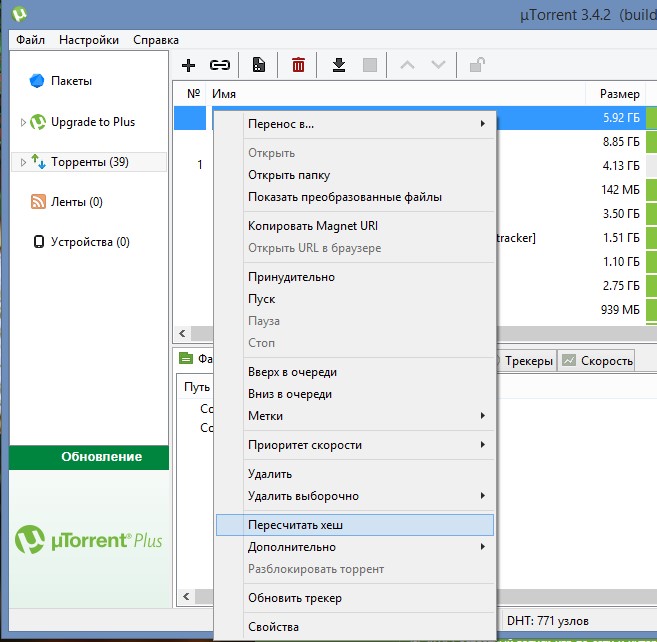Click the blue Пакеты hexagon icon
This screenshot has height=642, width=657.
click(x=37, y=80)
